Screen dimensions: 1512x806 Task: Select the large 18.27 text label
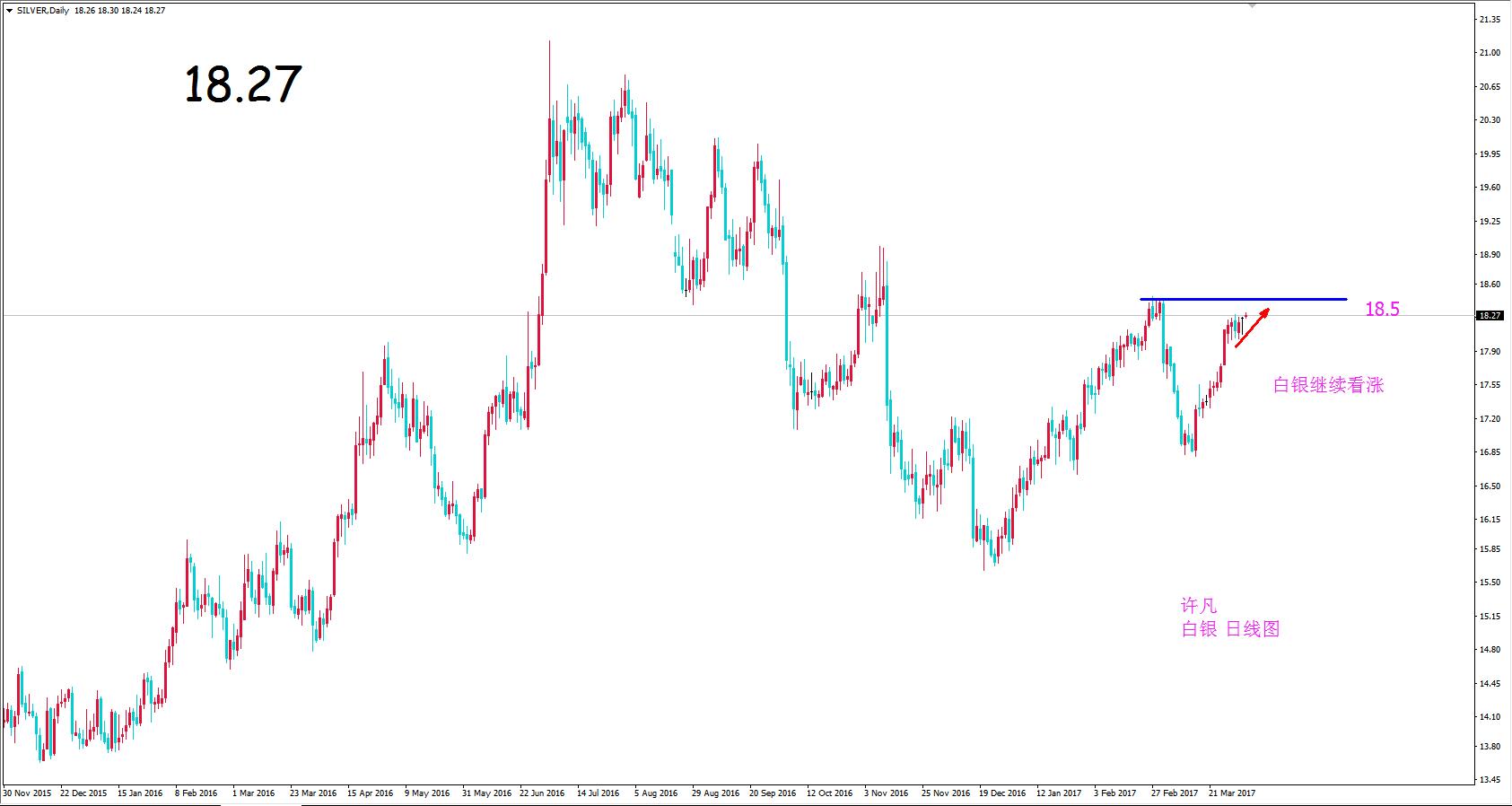(x=242, y=84)
